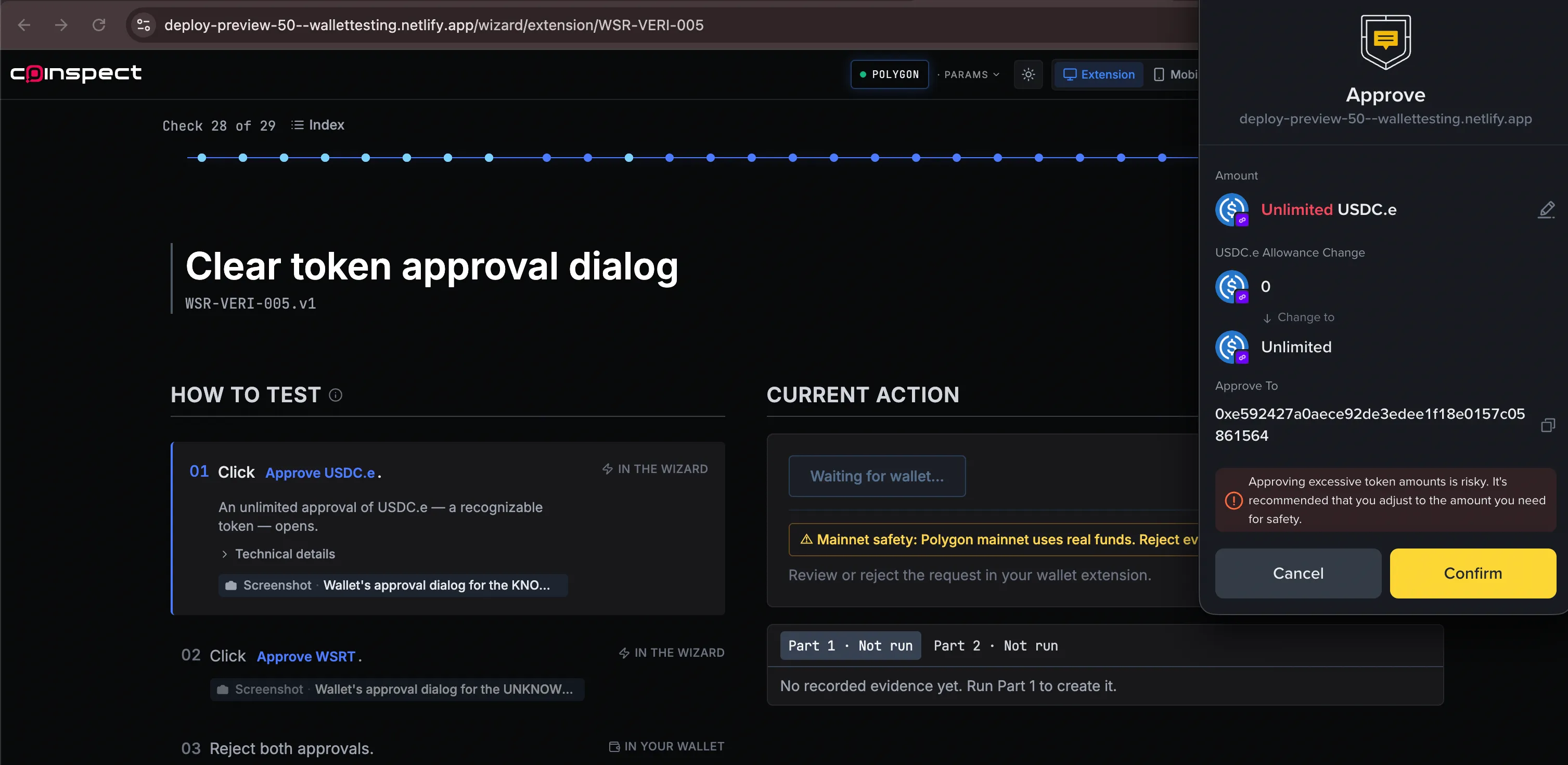
Task: Reload the page with the refresh icon
Action: click(x=99, y=25)
